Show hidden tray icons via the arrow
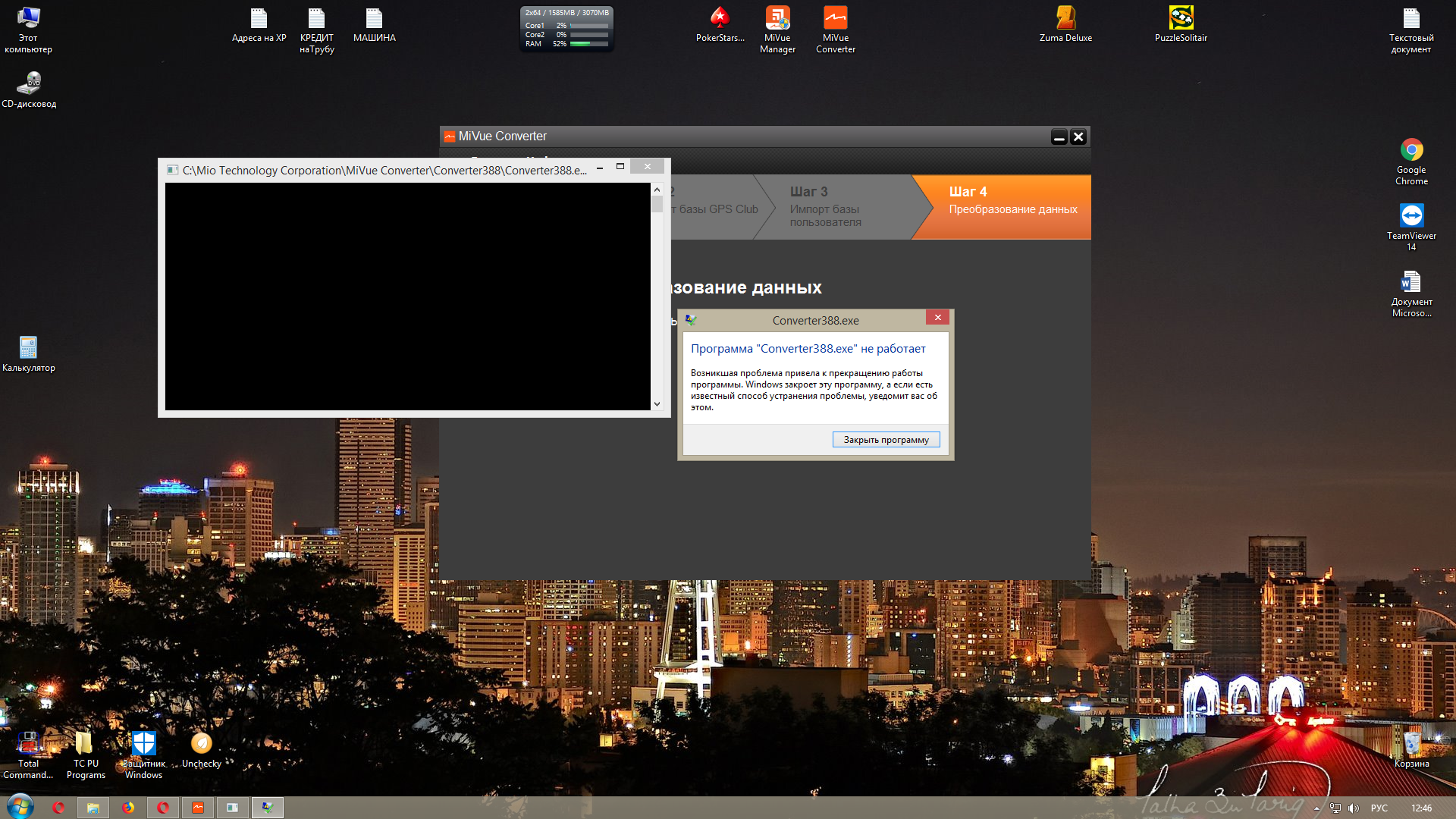The height and width of the screenshot is (819, 1456). (1316, 808)
